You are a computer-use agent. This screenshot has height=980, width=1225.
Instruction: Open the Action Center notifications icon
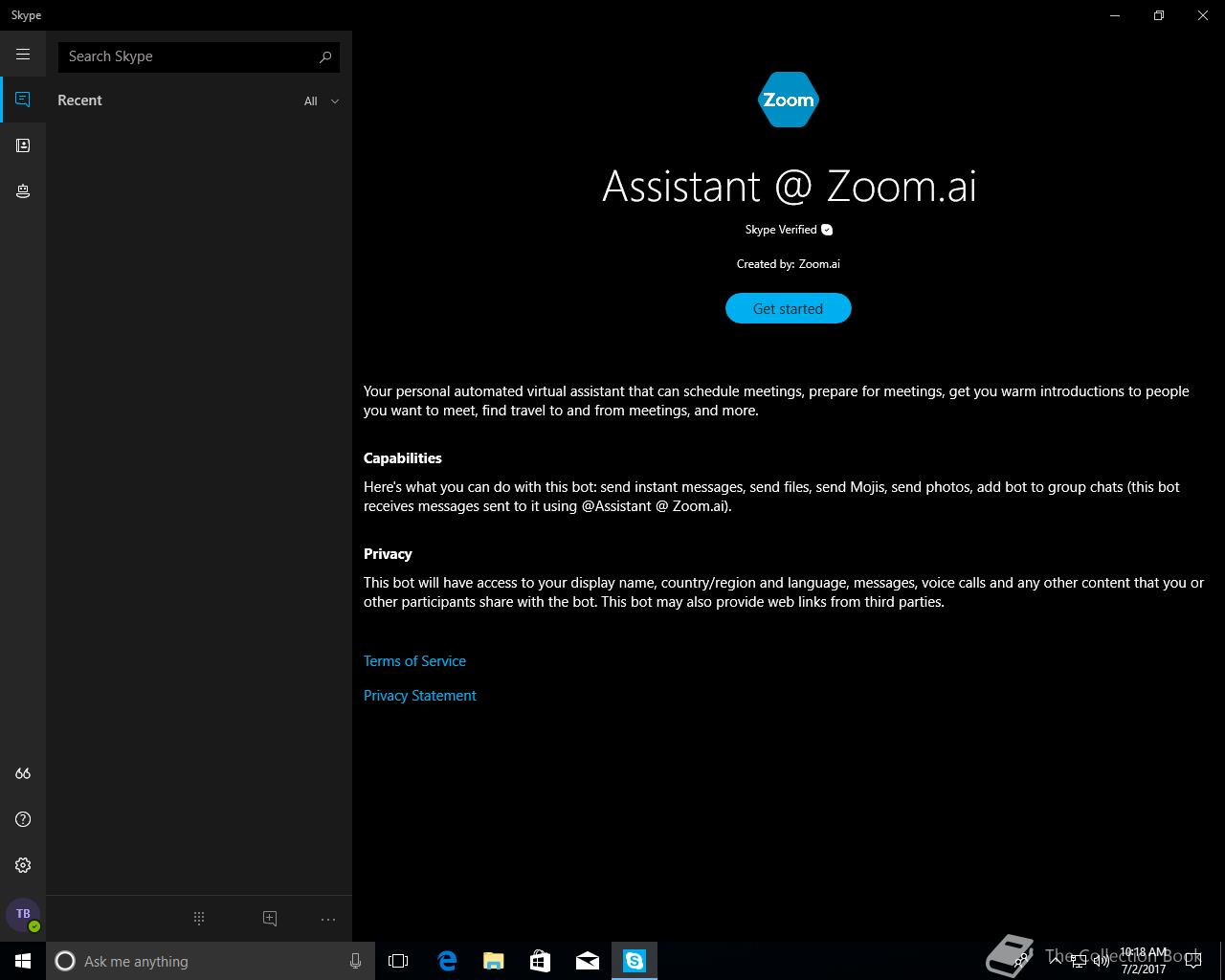(x=1192, y=961)
